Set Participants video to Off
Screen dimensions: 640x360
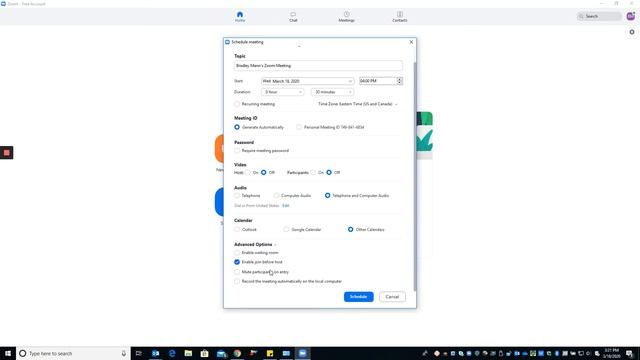[329, 173]
